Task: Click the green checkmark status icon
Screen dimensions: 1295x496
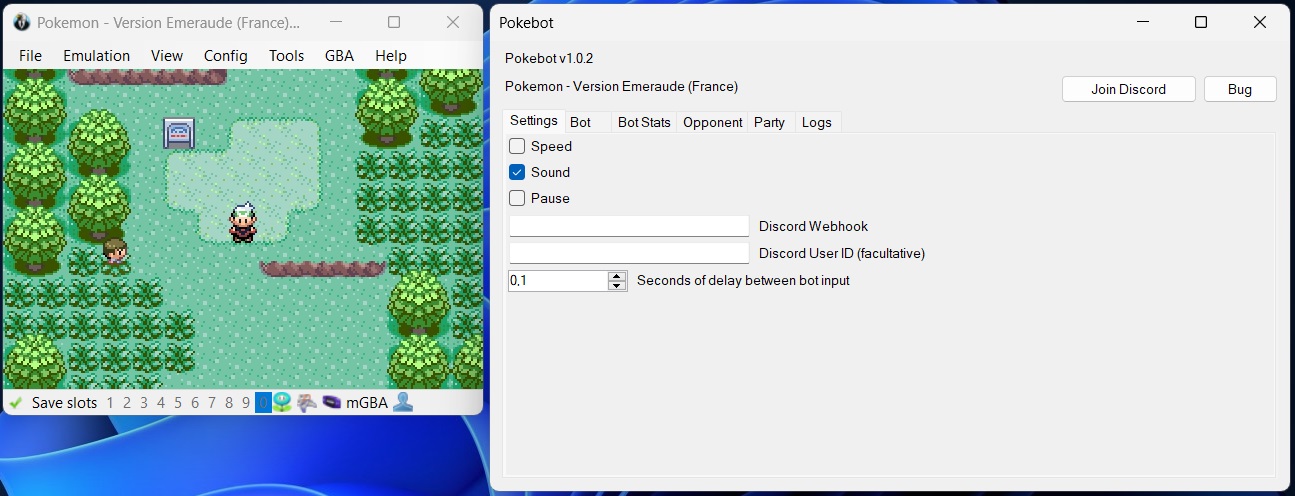Action: (16, 403)
